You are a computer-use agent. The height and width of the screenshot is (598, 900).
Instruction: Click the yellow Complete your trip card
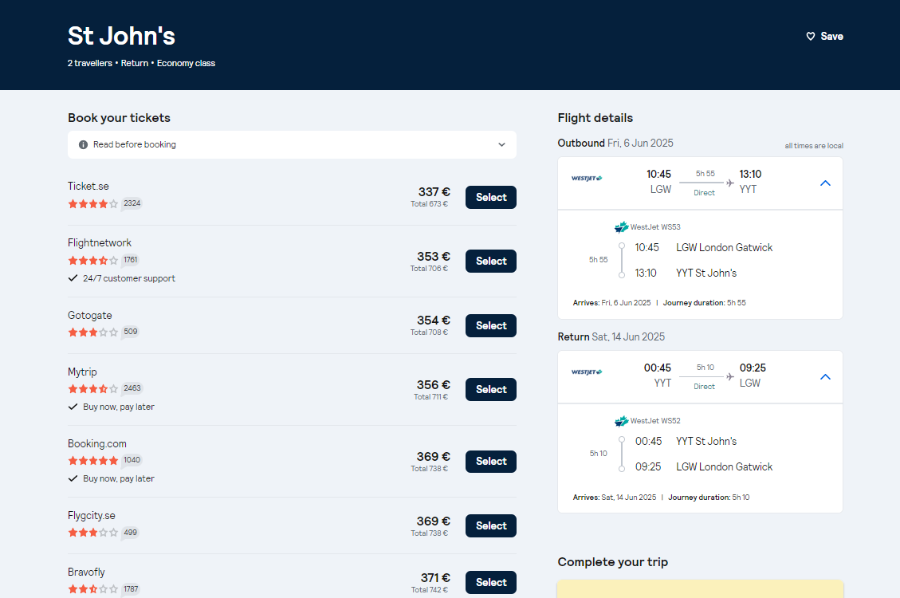[700, 589]
